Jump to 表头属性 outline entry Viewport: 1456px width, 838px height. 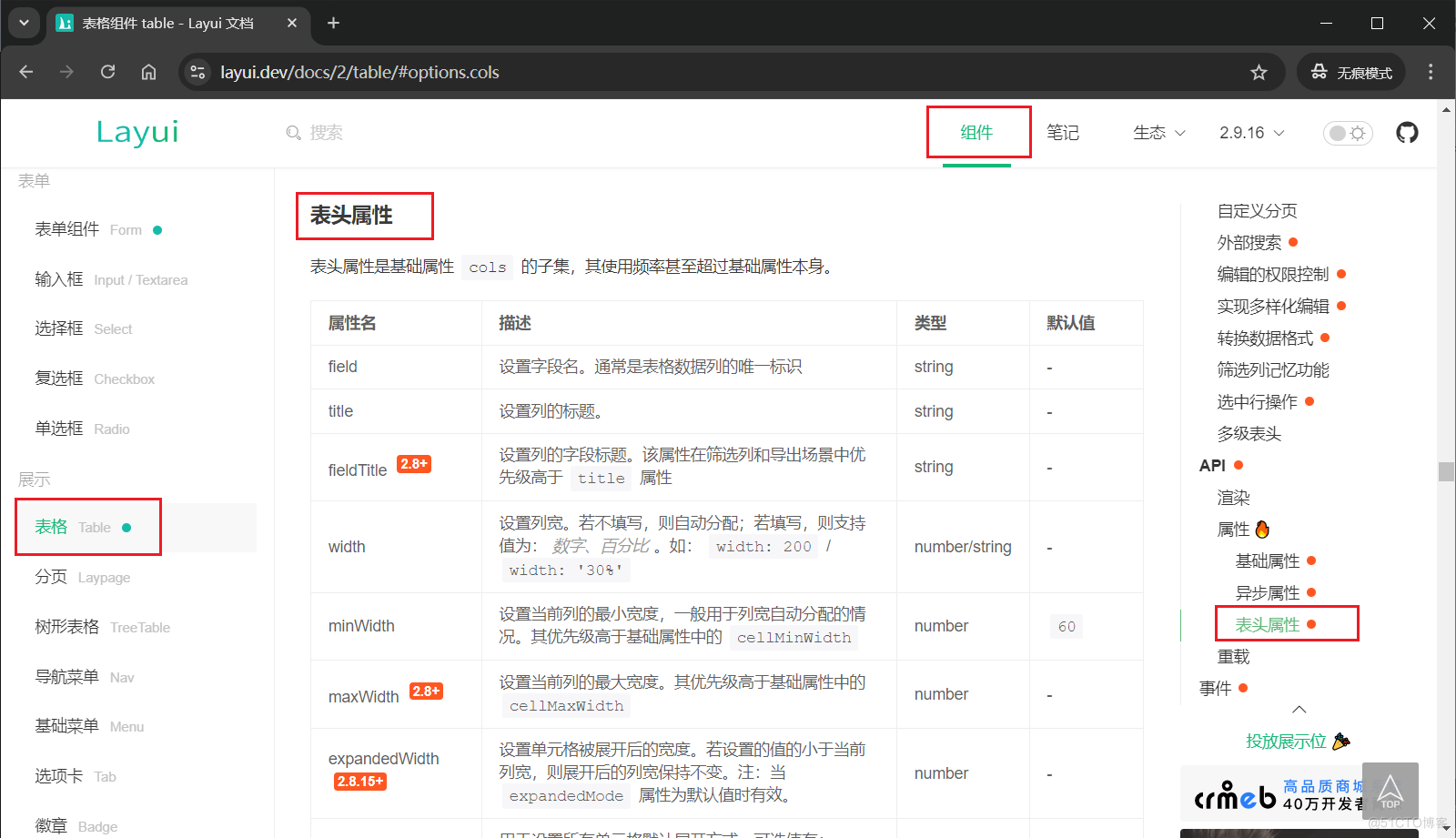(x=1267, y=625)
